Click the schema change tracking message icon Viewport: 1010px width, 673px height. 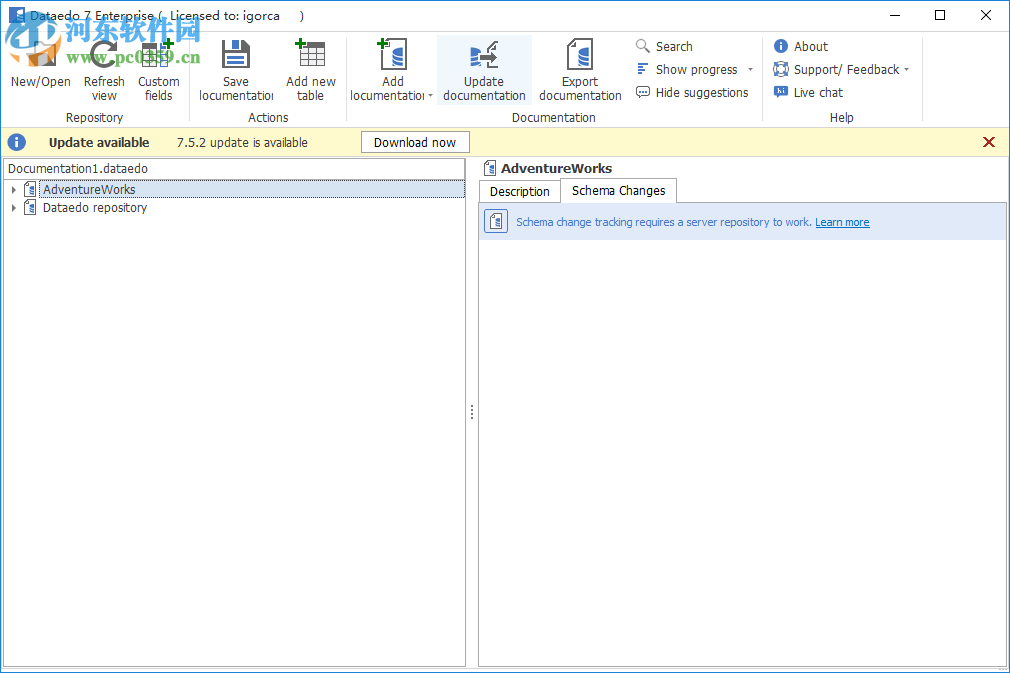pos(496,222)
